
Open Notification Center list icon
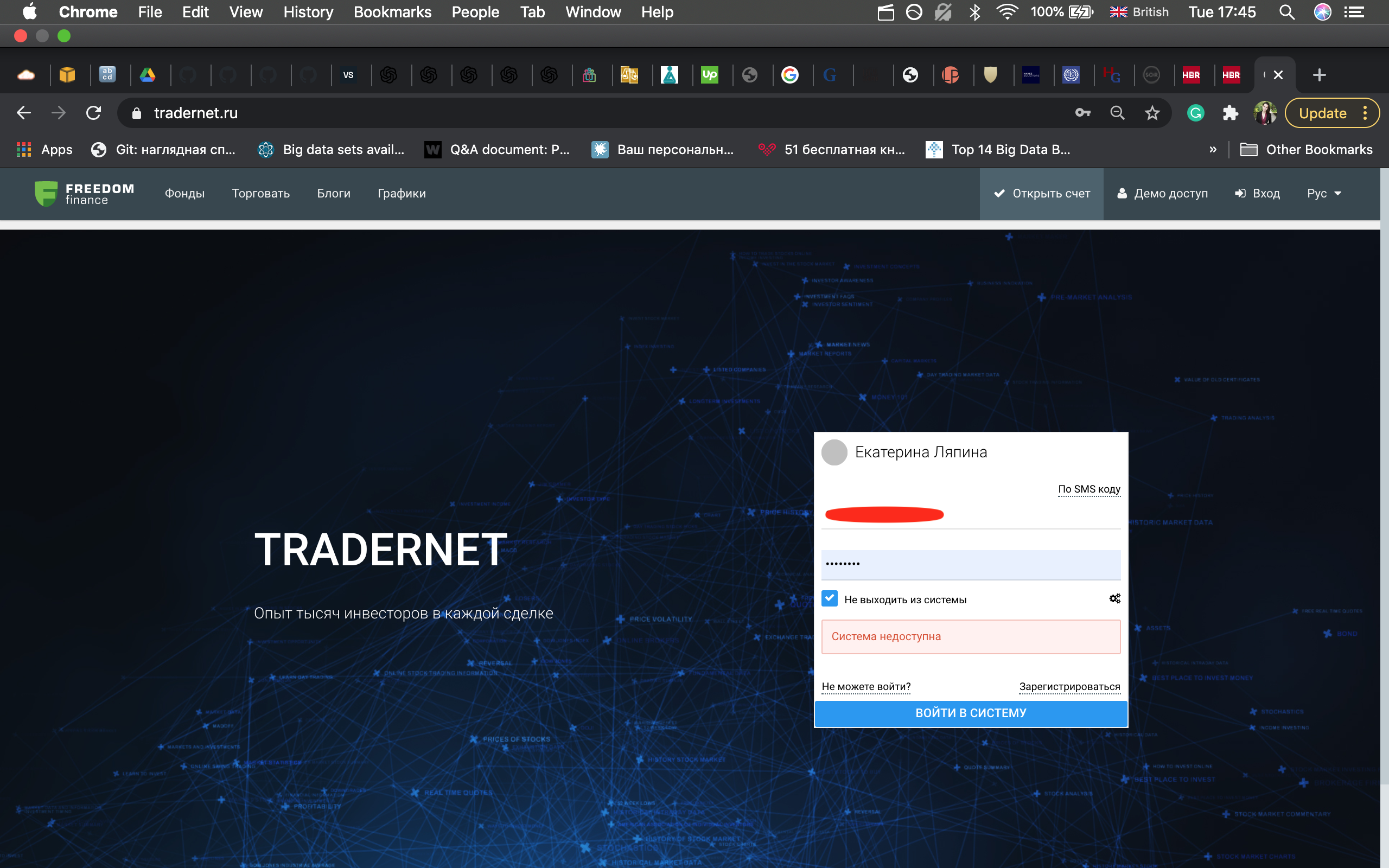[1355, 12]
